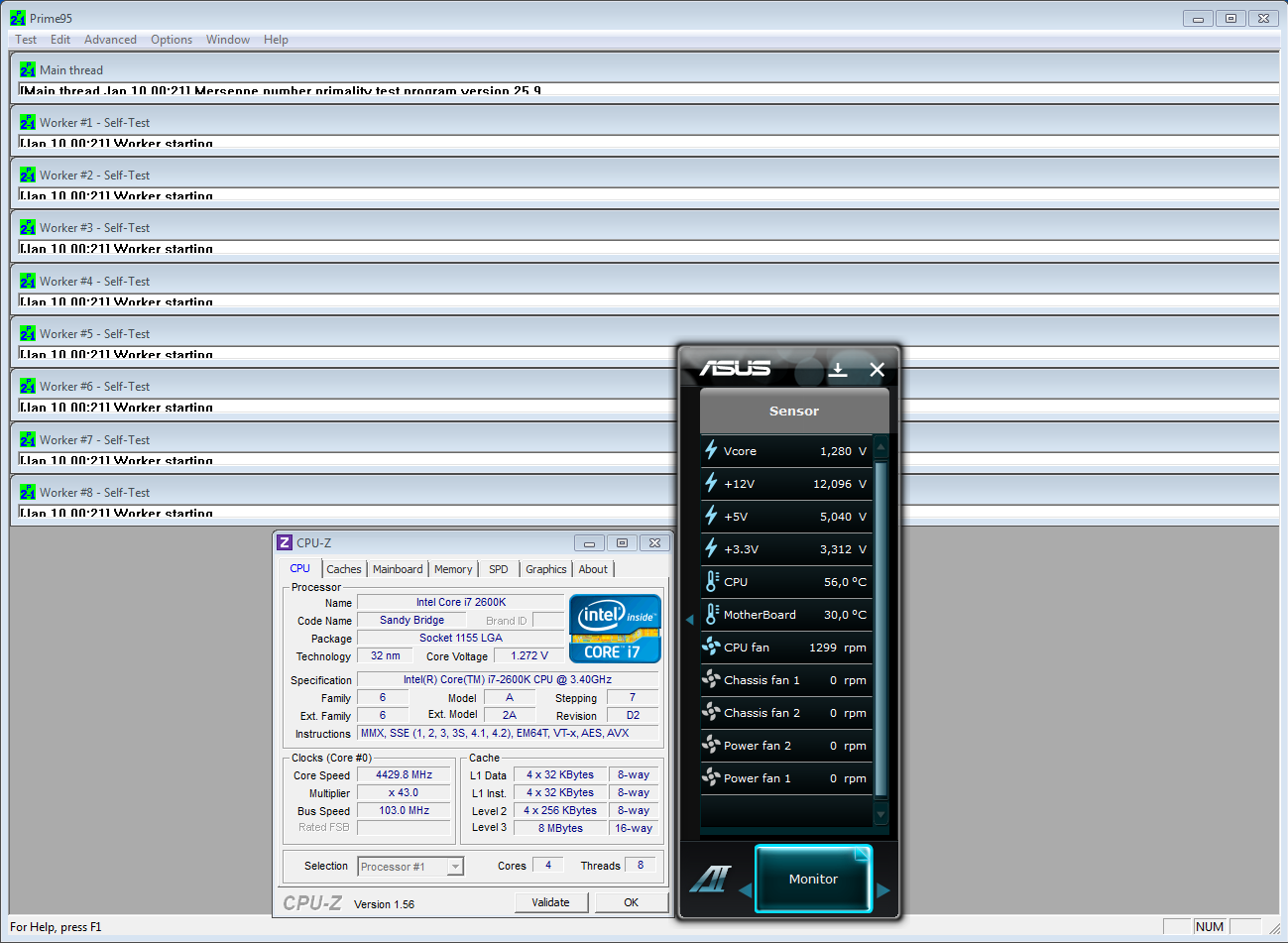Click the +5V lightning bolt icon

(711, 516)
